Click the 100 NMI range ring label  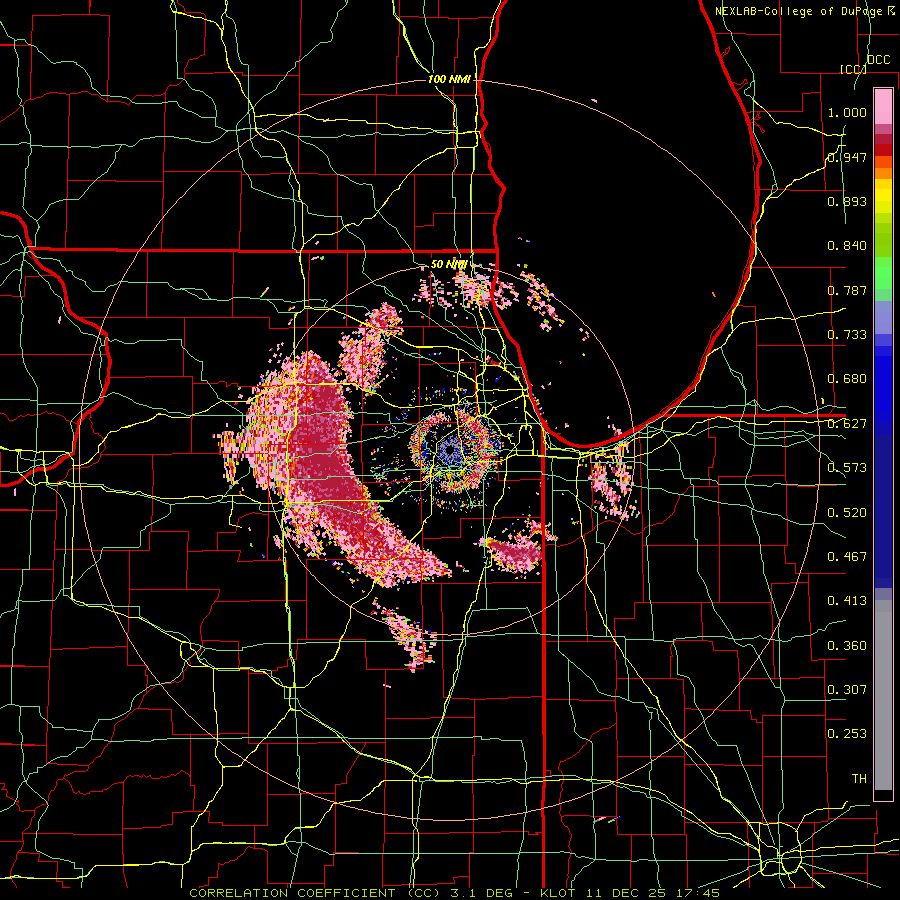point(449,79)
